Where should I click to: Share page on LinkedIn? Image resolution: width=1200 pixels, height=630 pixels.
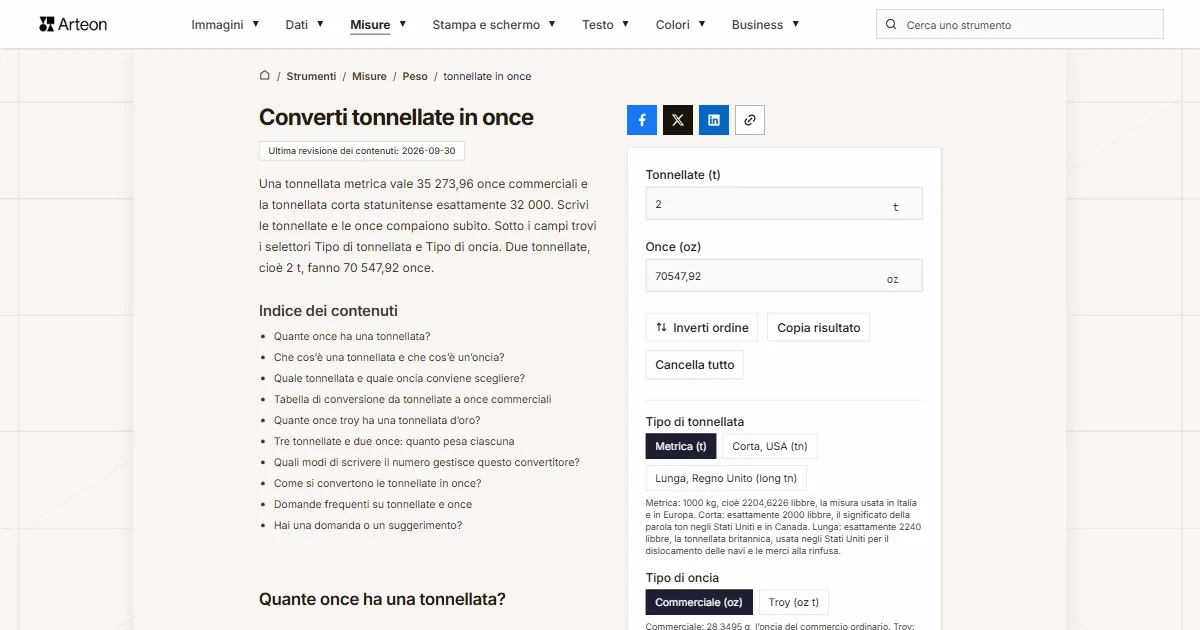pos(714,120)
